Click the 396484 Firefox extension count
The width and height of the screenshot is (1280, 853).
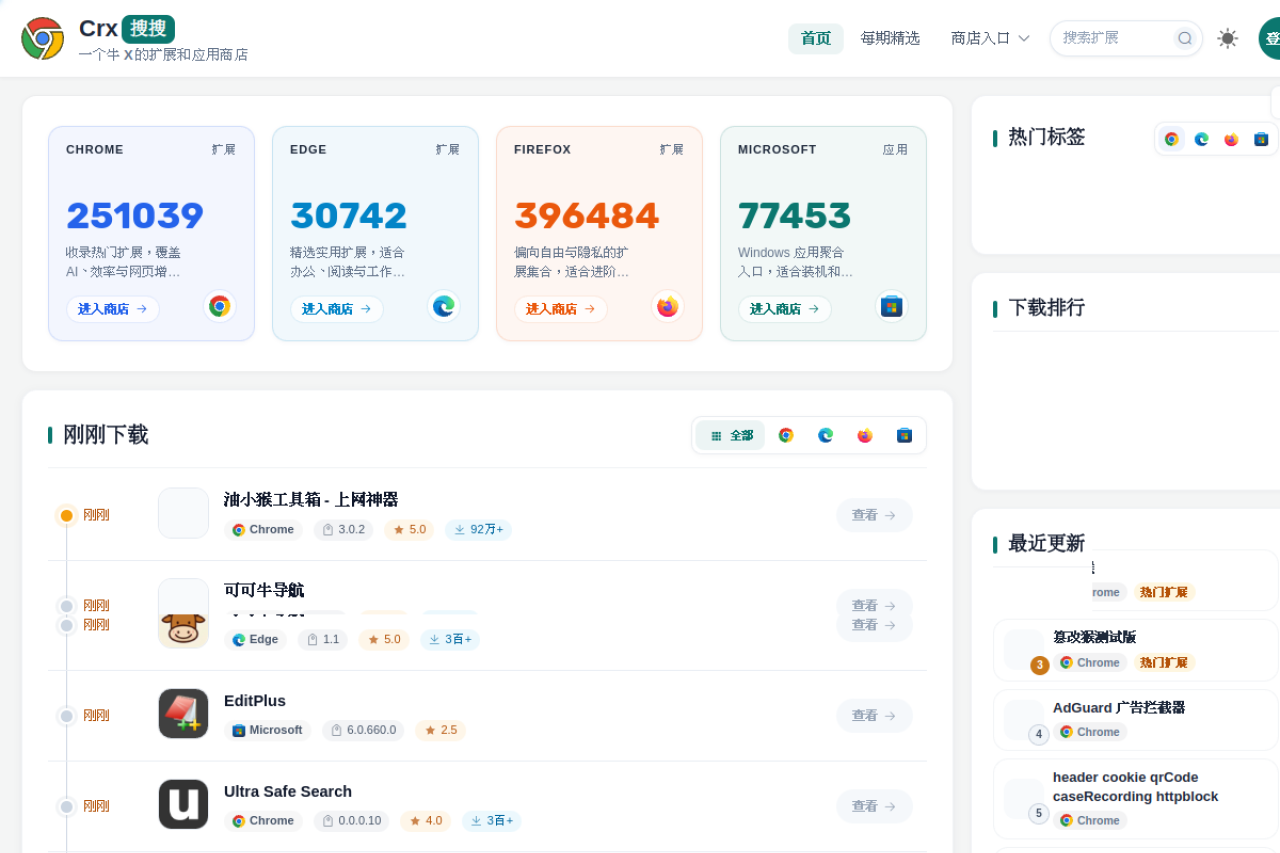(587, 216)
